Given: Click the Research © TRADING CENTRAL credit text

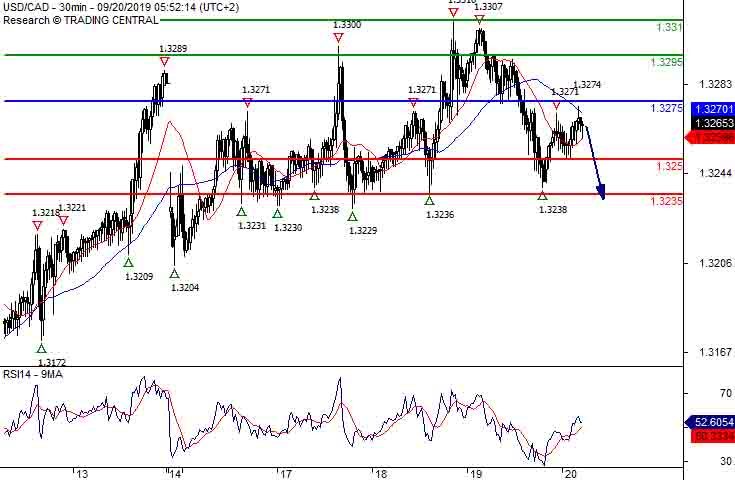Looking at the screenshot, I should (x=81, y=20).
